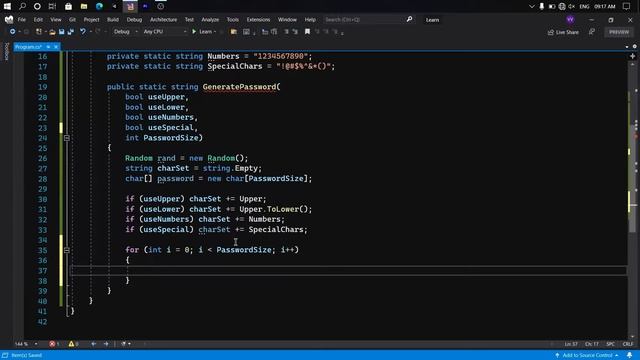Open the Window menu

[287, 20]
